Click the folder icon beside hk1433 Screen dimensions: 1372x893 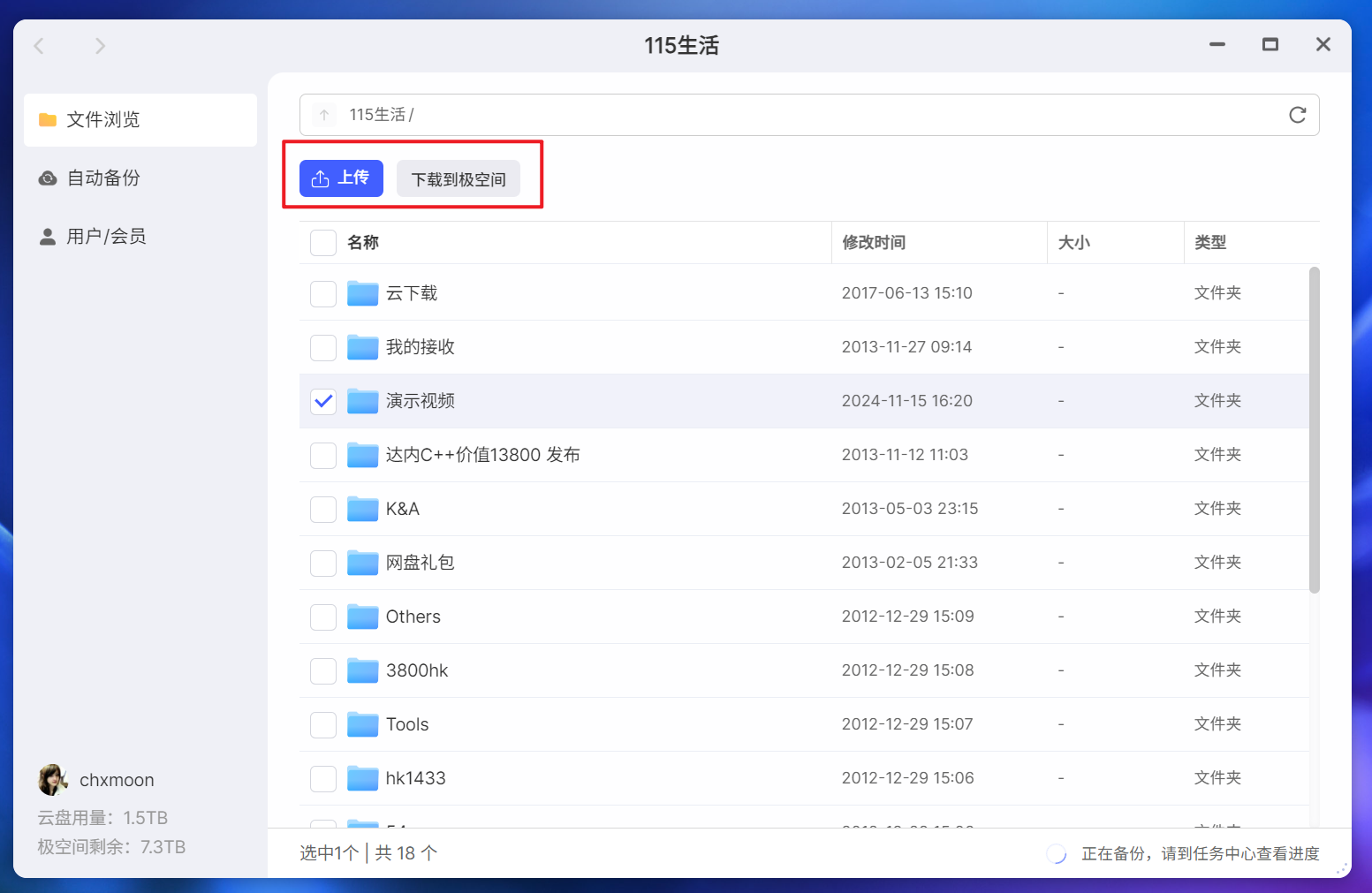[x=362, y=778]
